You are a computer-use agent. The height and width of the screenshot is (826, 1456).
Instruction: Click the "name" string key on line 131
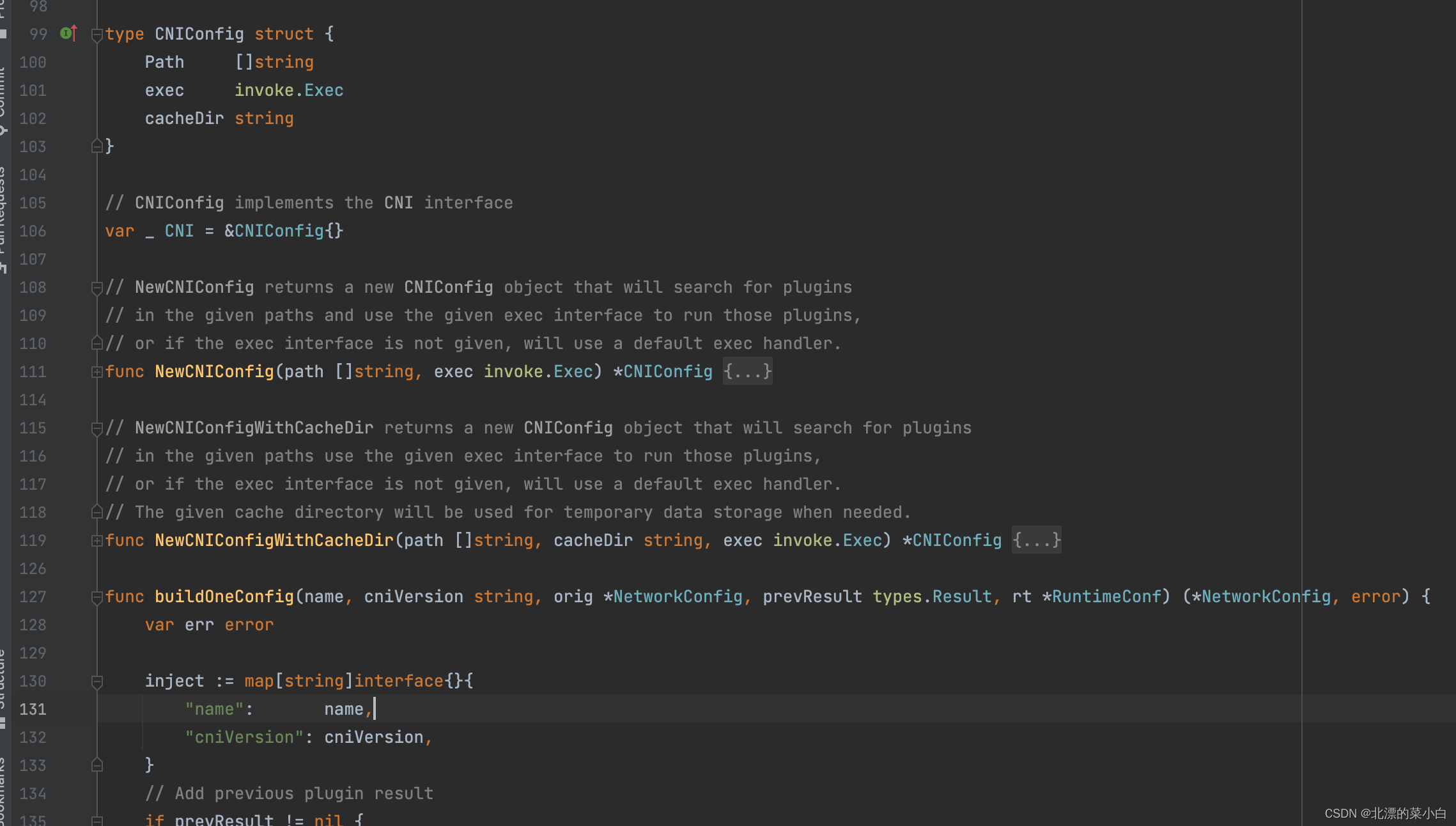214,709
